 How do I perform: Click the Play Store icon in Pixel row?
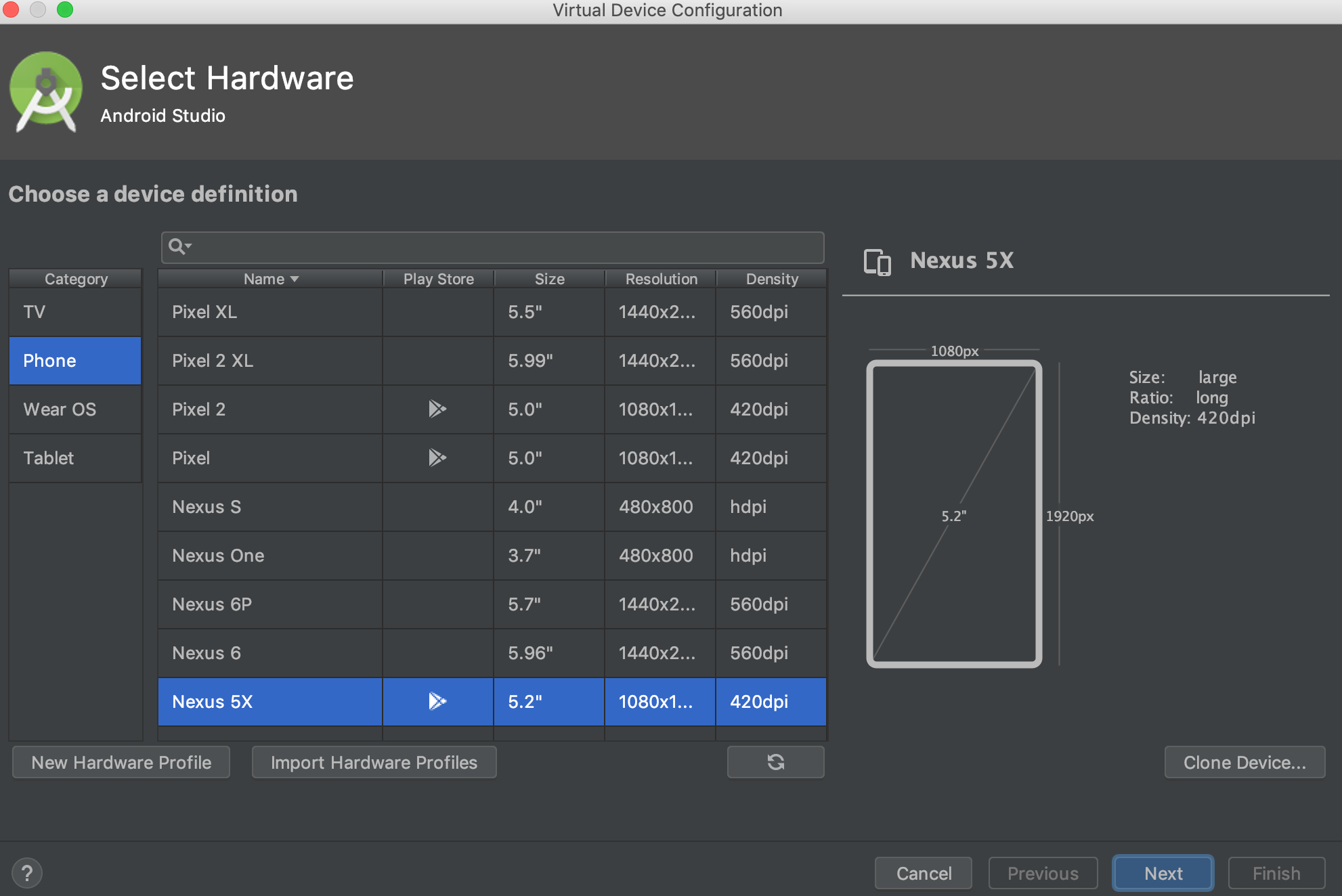coord(437,457)
